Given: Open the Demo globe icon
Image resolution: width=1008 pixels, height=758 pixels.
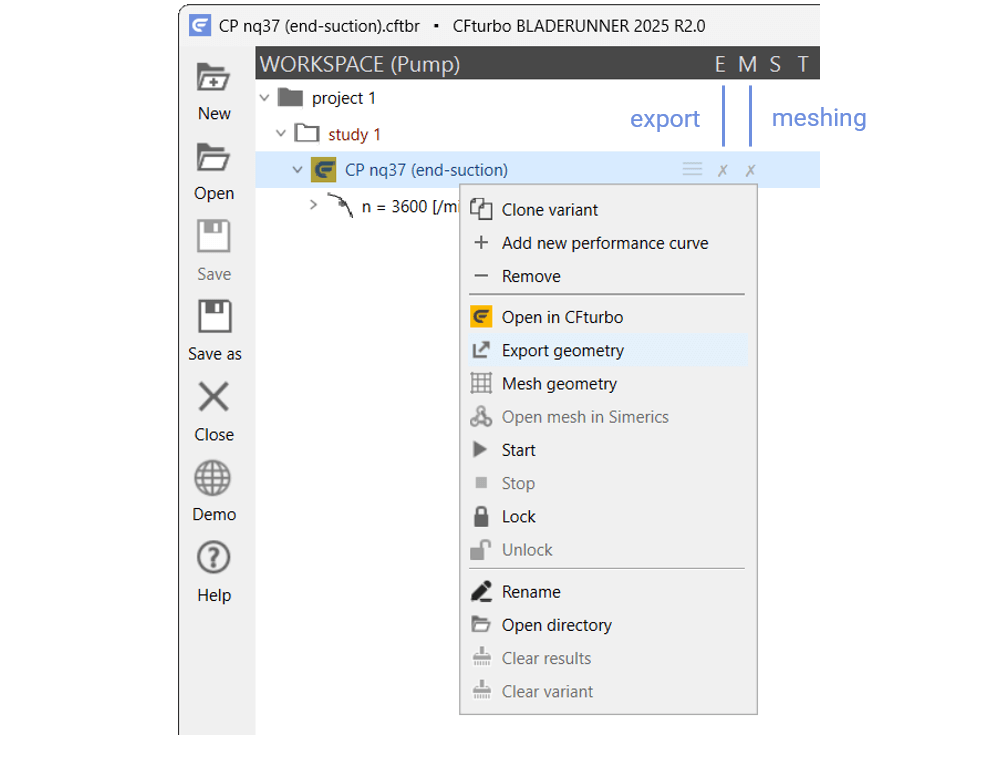Looking at the screenshot, I should 213,478.
